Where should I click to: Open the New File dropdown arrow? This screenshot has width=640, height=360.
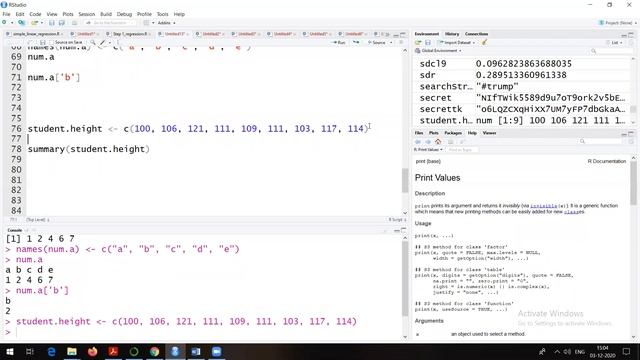pos(12,23)
